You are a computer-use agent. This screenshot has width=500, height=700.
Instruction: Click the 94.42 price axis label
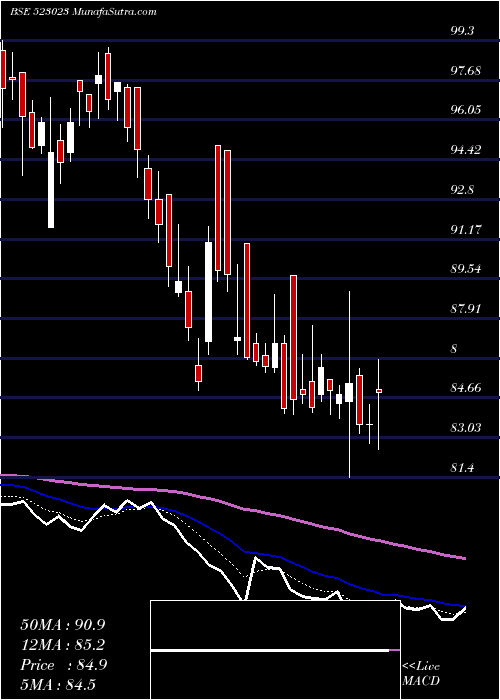pyautogui.click(x=466, y=150)
